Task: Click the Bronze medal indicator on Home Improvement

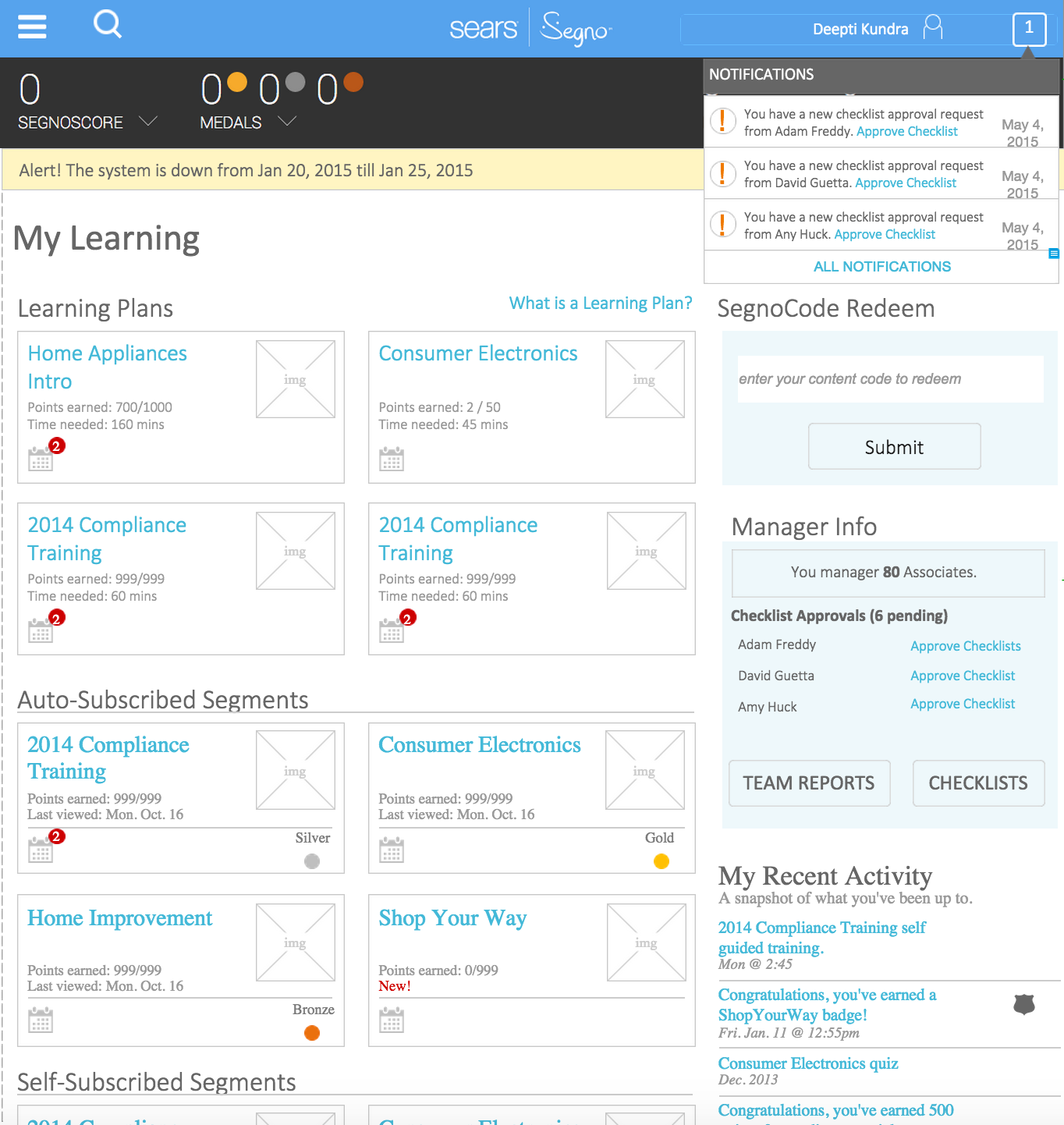Action: 312,1033
